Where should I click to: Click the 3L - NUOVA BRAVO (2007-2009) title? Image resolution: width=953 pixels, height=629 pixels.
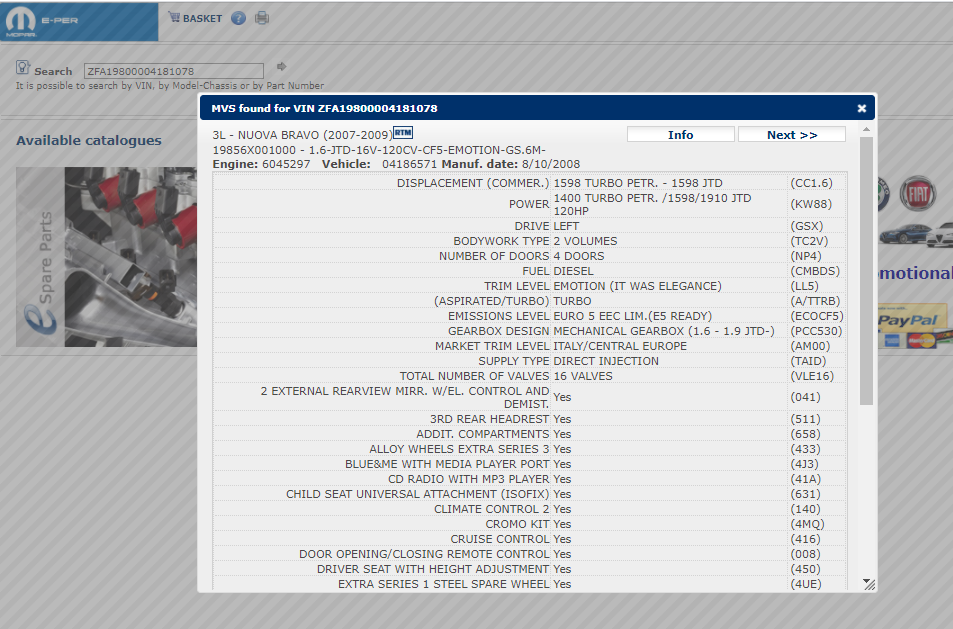(303, 135)
